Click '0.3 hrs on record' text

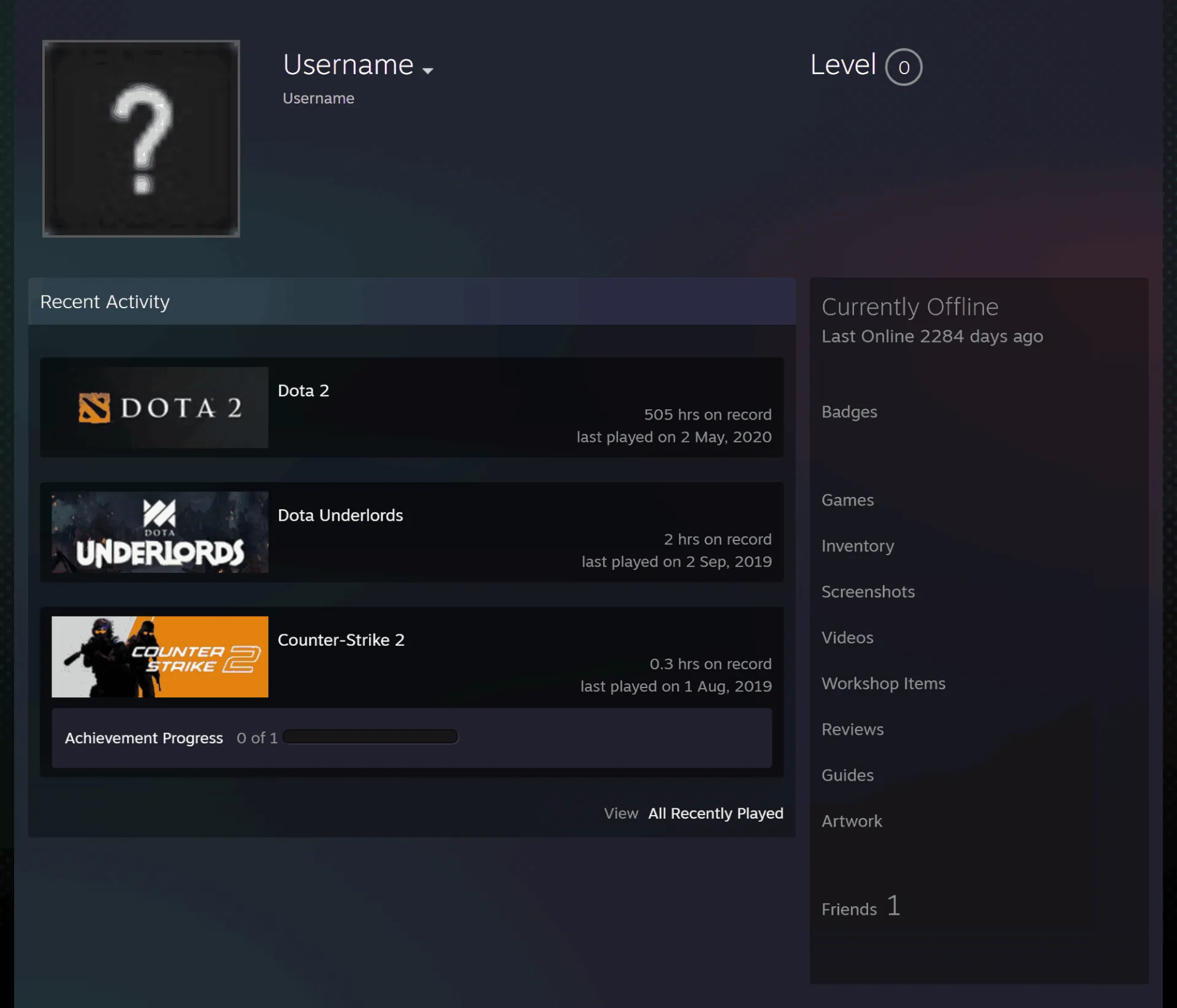(x=710, y=664)
